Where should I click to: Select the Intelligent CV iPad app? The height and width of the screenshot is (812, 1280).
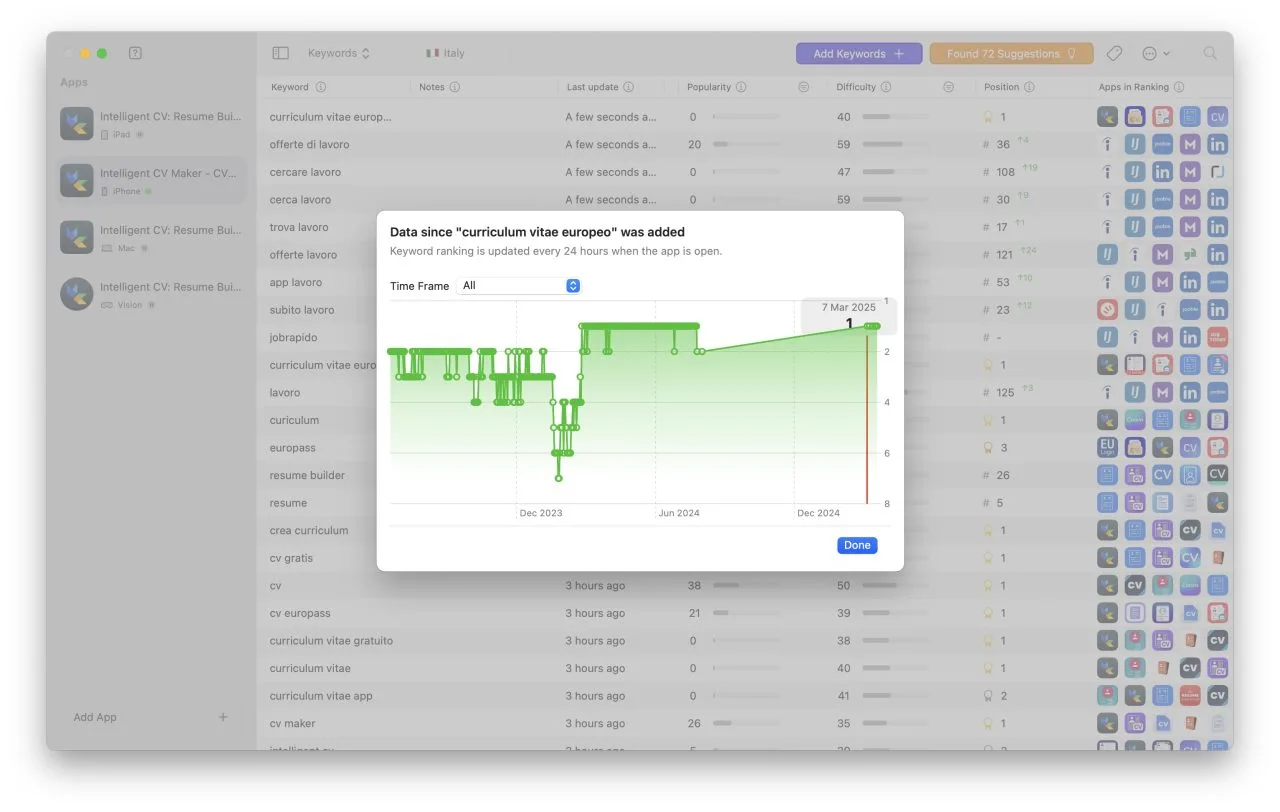(x=151, y=124)
